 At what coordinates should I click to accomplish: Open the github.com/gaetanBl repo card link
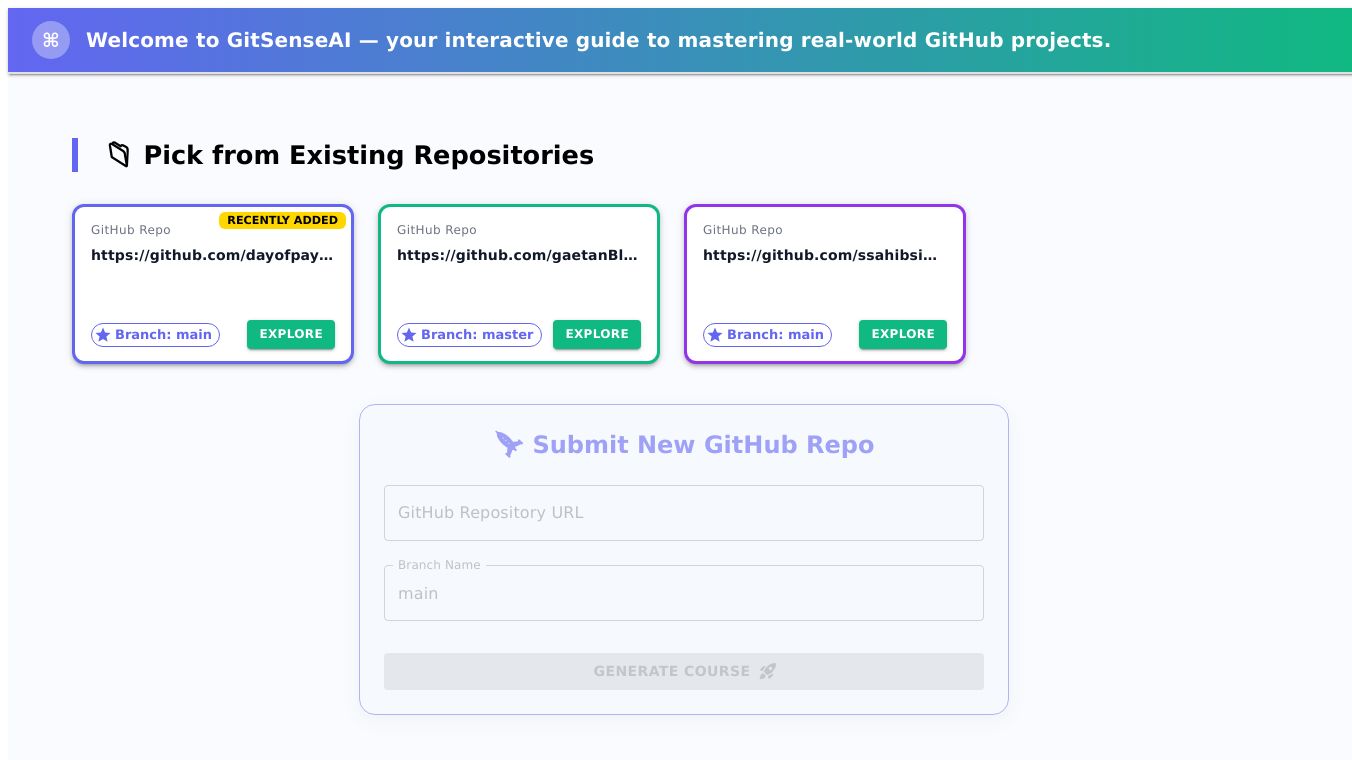coord(518,255)
